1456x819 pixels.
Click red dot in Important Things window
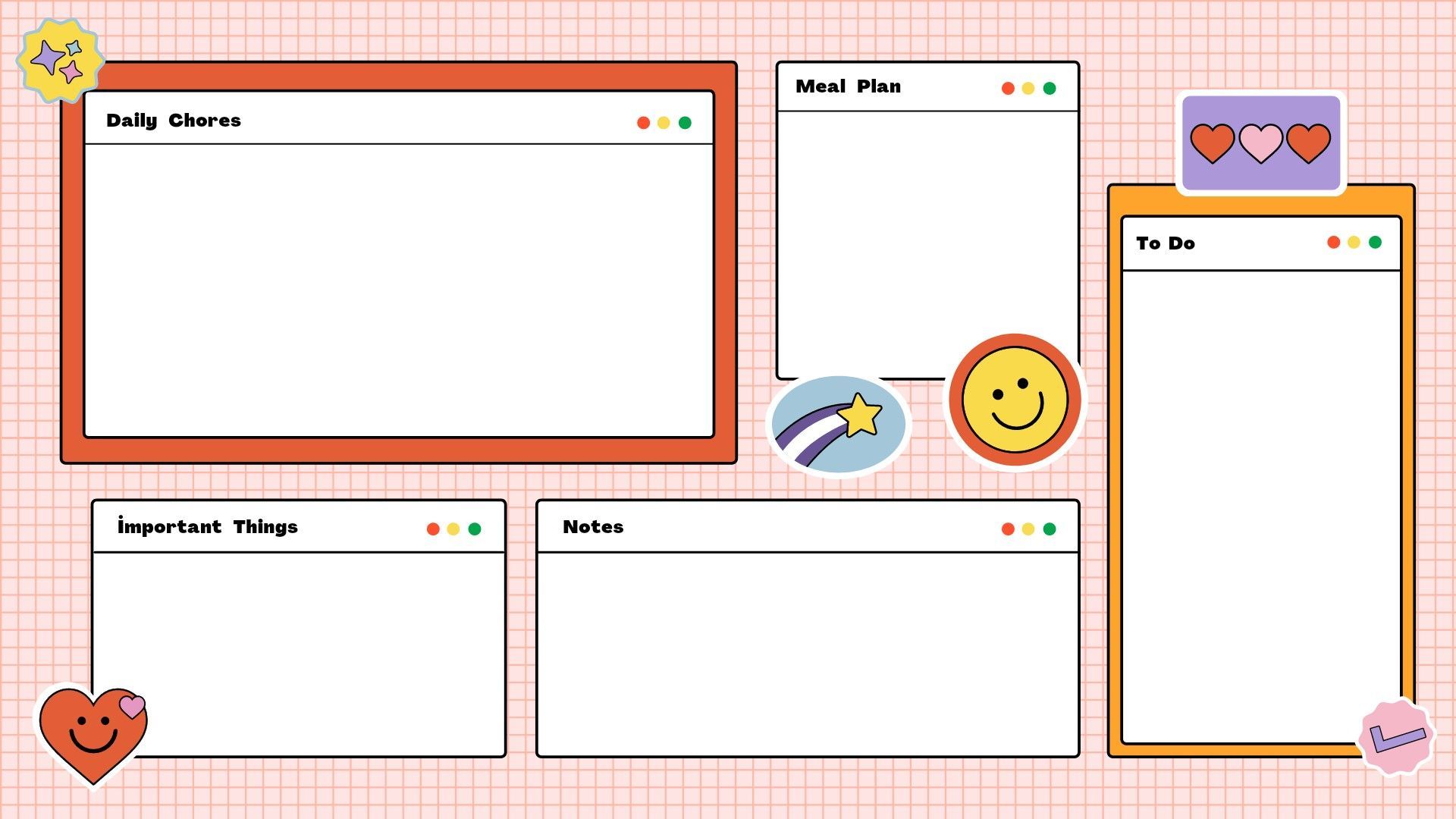pos(433,529)
